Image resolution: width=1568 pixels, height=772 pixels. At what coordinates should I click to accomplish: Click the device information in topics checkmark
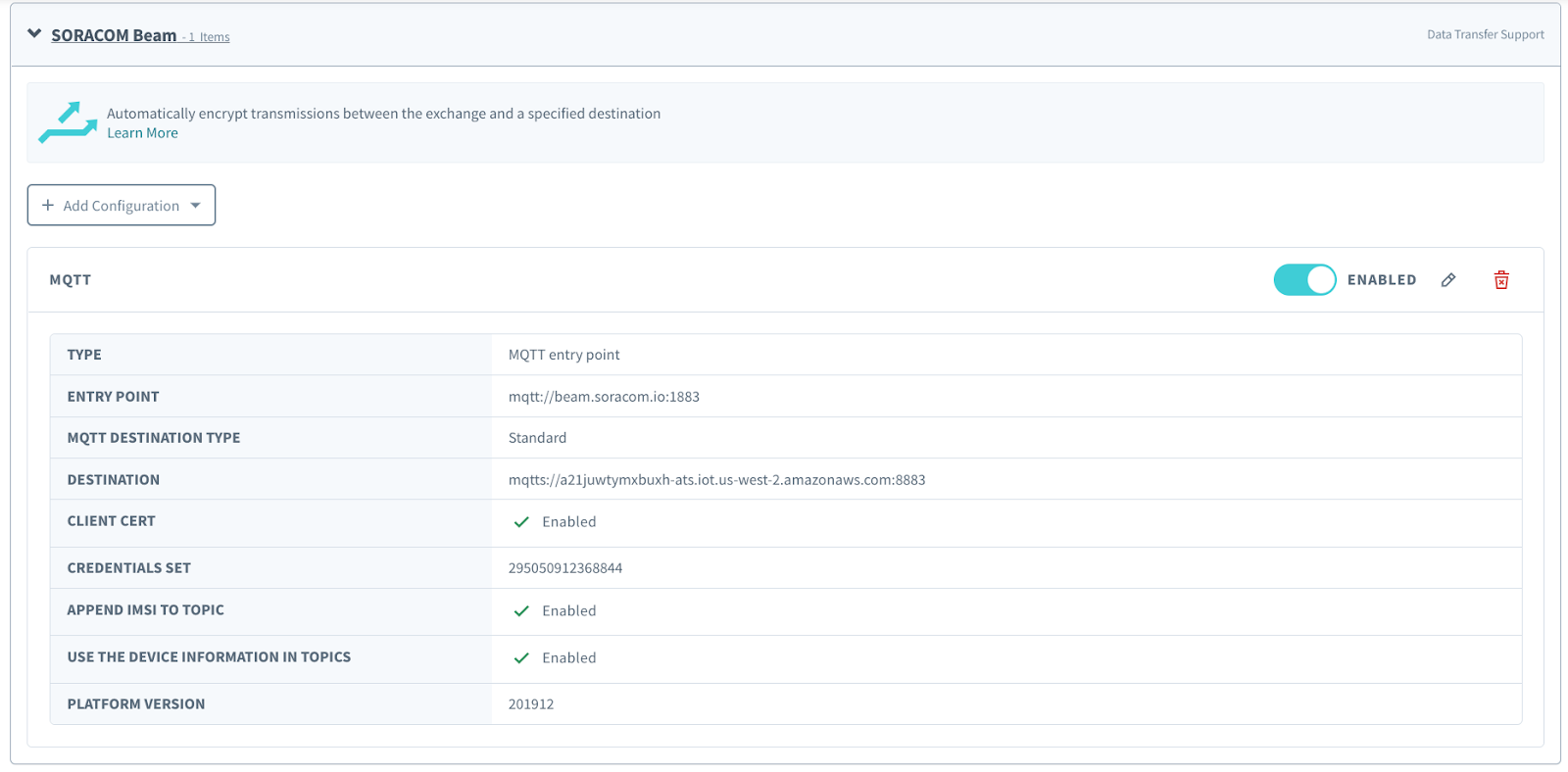(x=521, y=658)
